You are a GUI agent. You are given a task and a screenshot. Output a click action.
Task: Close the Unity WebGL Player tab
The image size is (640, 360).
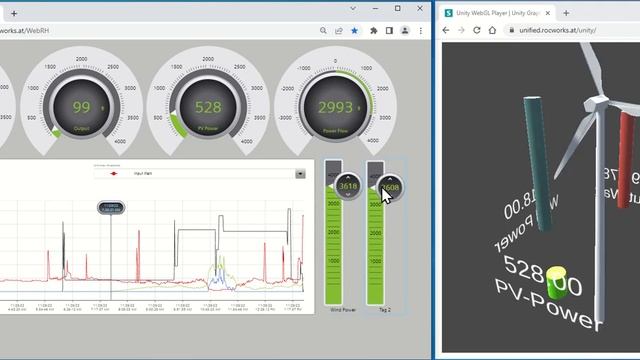(548, 13)
